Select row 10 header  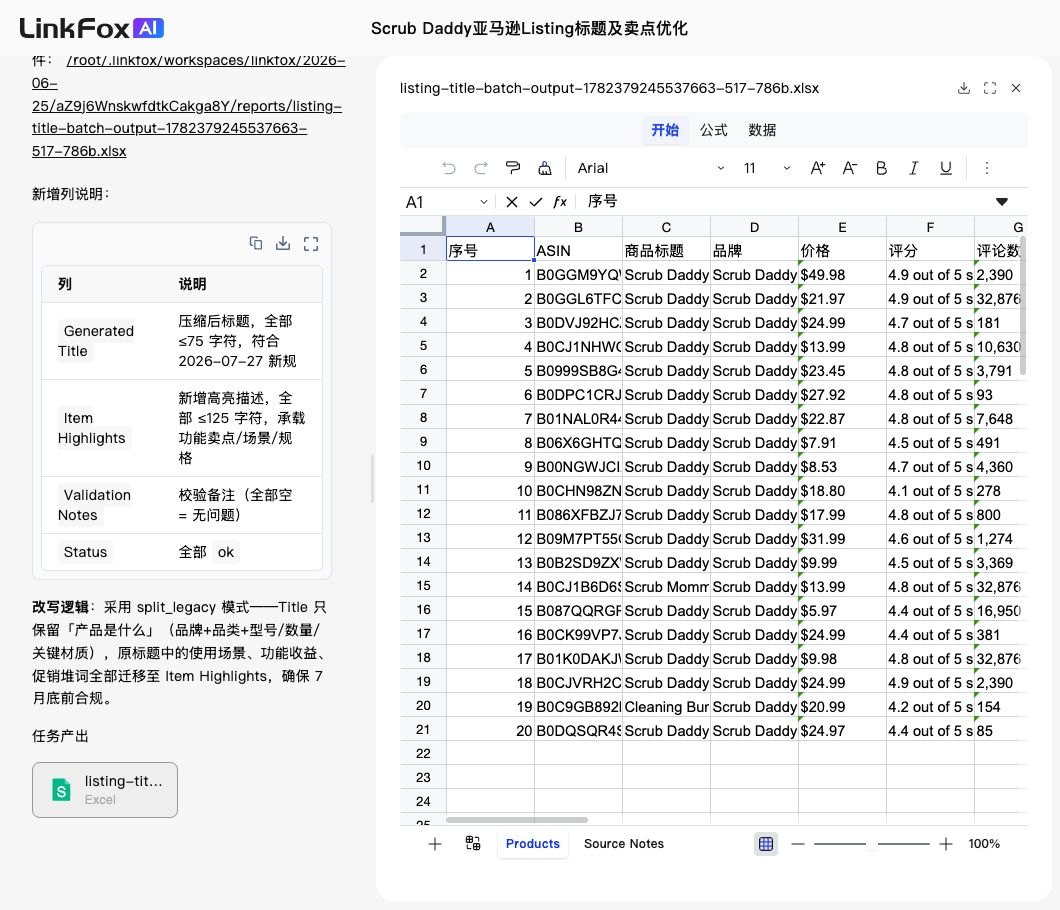click(x=423, y=466)
